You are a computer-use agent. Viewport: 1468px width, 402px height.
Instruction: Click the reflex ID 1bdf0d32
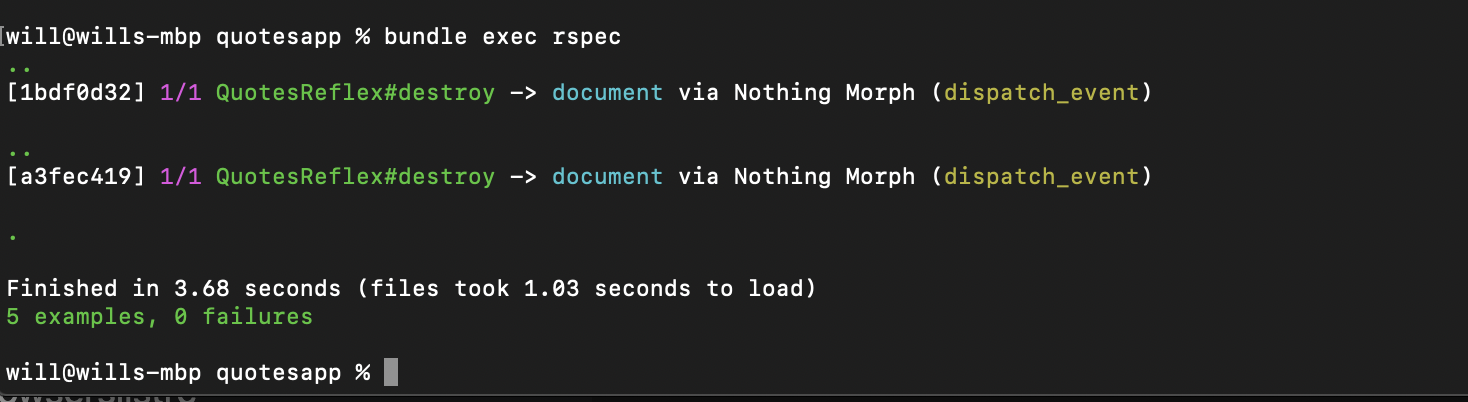pos(77,93)
